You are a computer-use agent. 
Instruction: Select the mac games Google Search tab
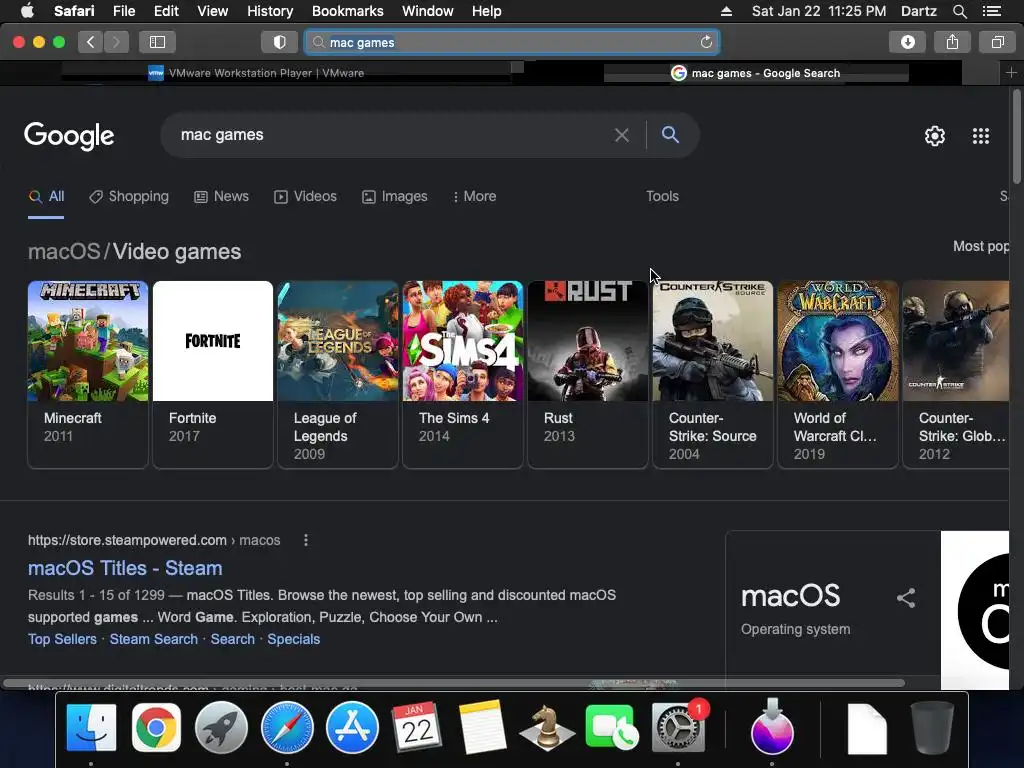(756, 72)
